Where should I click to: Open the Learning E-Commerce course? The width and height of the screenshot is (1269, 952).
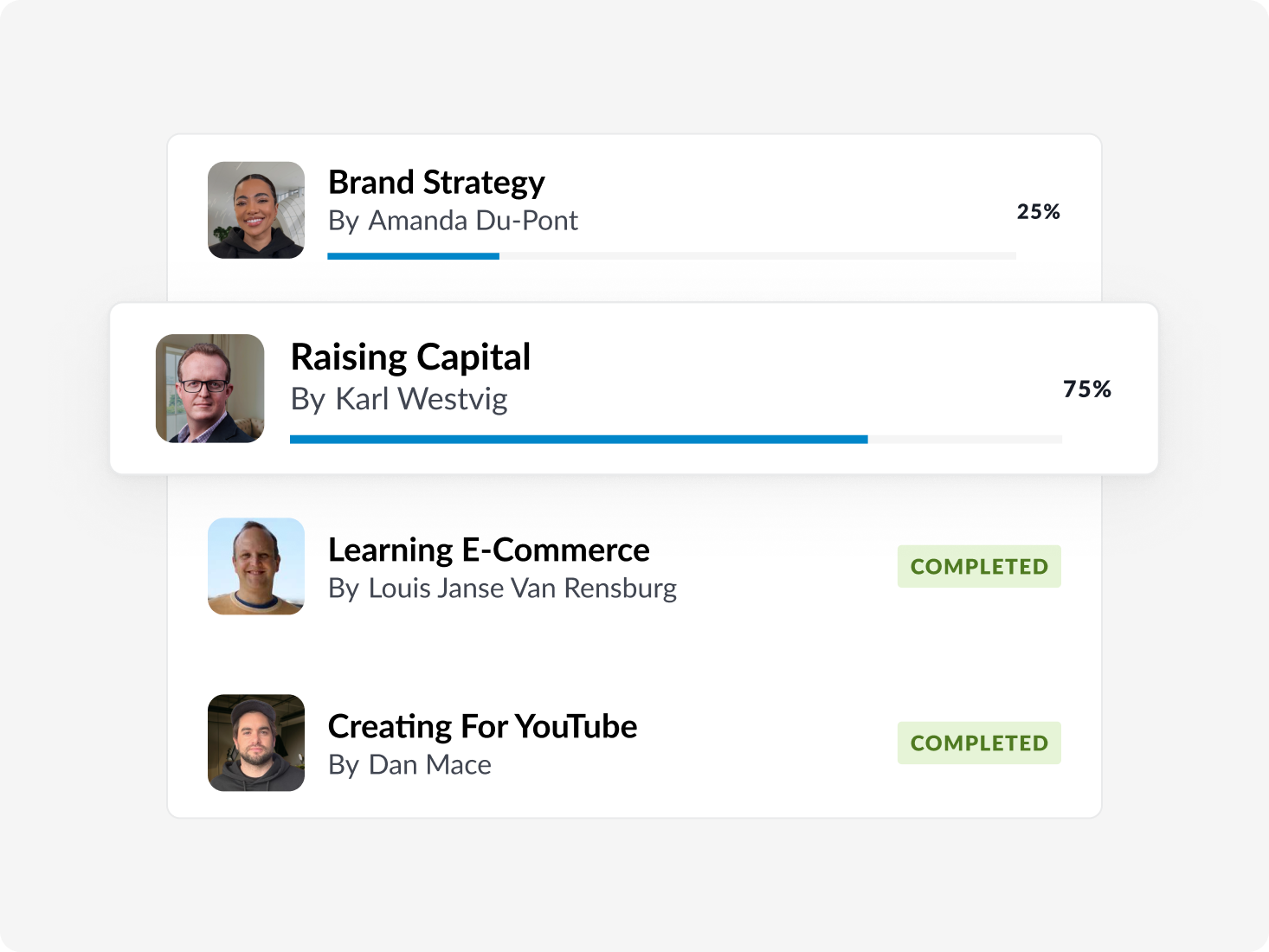click(489, 550)
